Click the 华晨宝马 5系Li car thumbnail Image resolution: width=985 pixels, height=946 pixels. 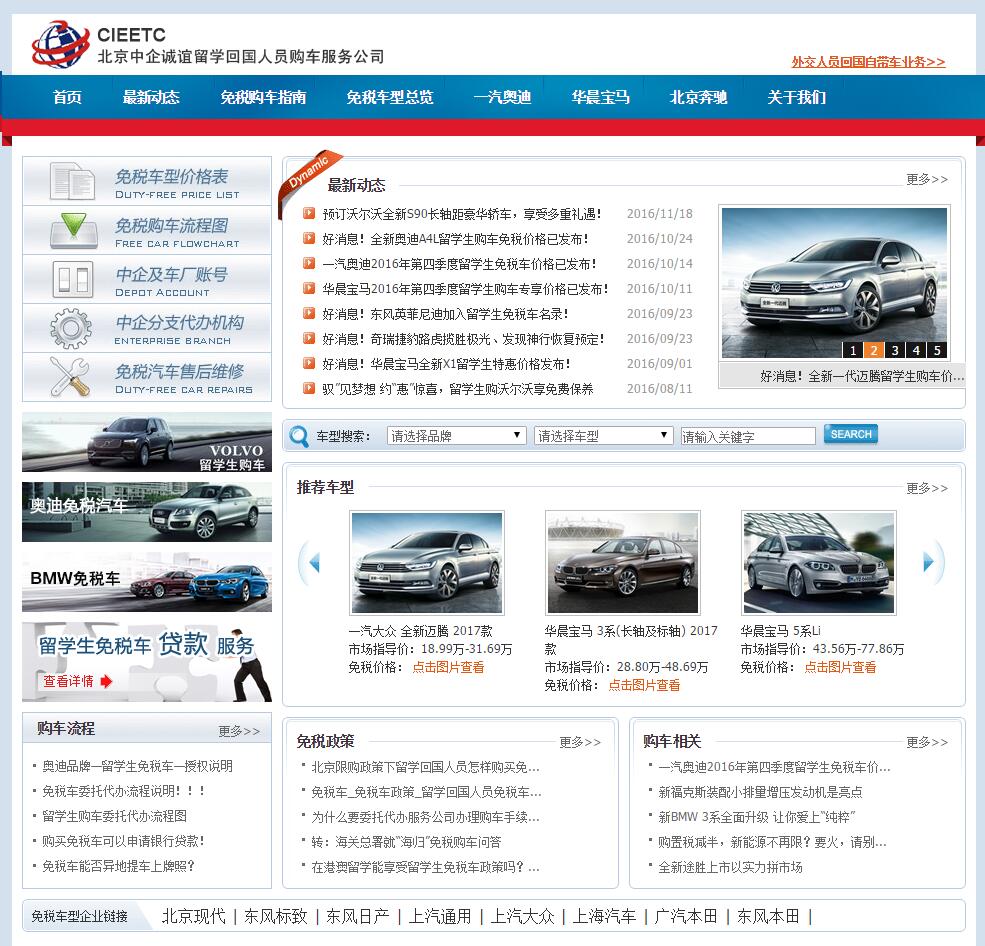click(x=819, y=563)
